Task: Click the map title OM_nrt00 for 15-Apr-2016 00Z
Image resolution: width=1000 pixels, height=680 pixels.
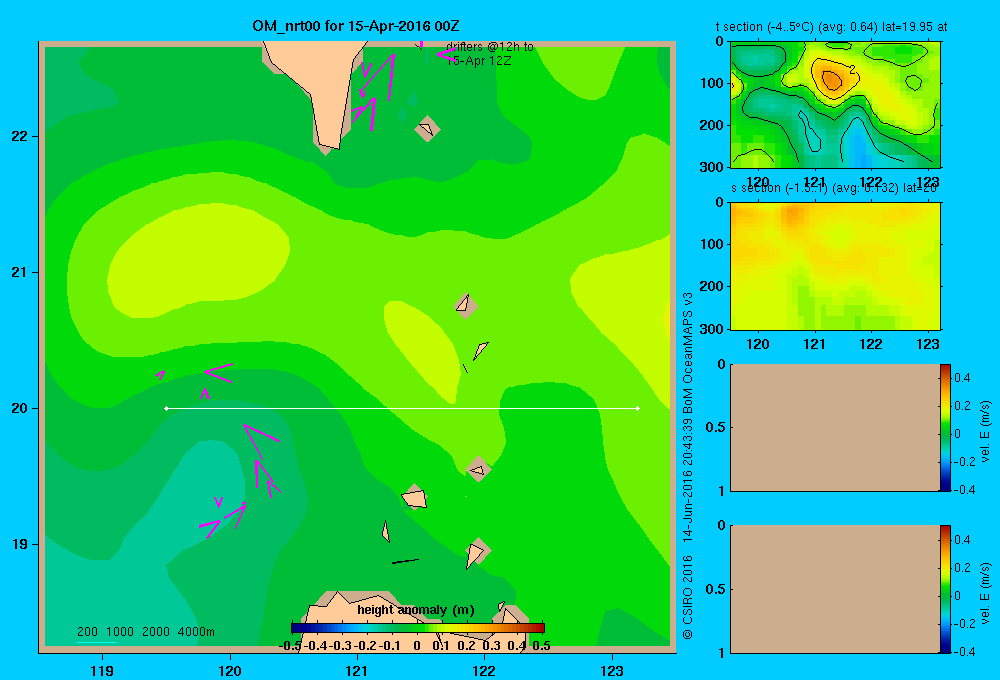Action: (356, 26)
